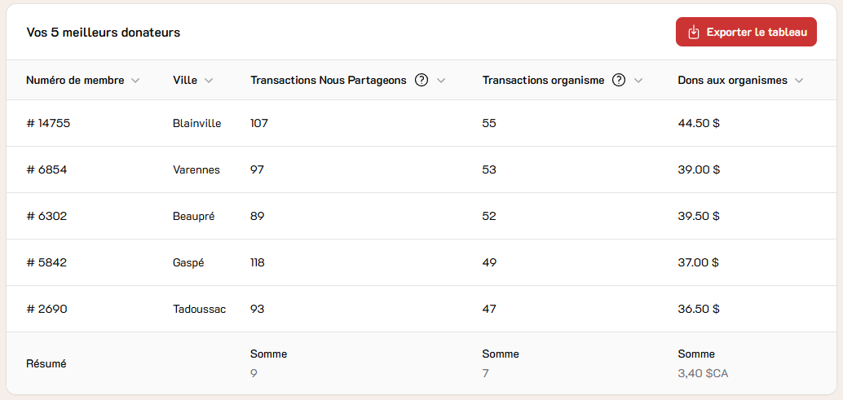Screen dimensions: 843x400
Task: Click the Vos 5 meilleurs donateurs title
Action: point(103,32)
